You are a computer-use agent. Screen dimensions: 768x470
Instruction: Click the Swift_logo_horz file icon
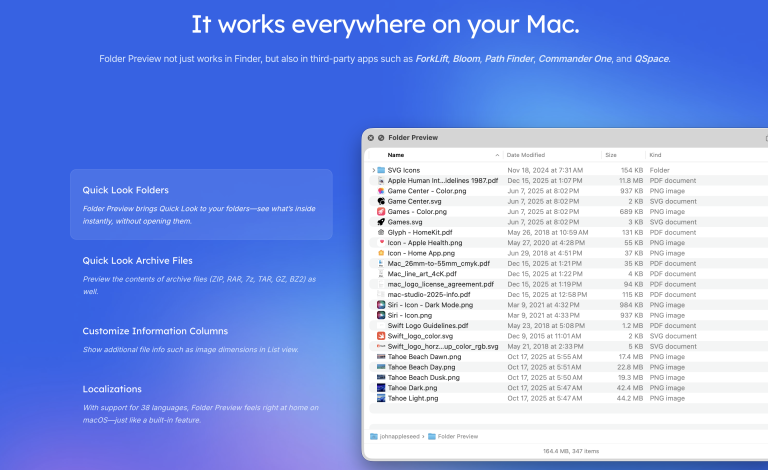click(x=381, y=346)
